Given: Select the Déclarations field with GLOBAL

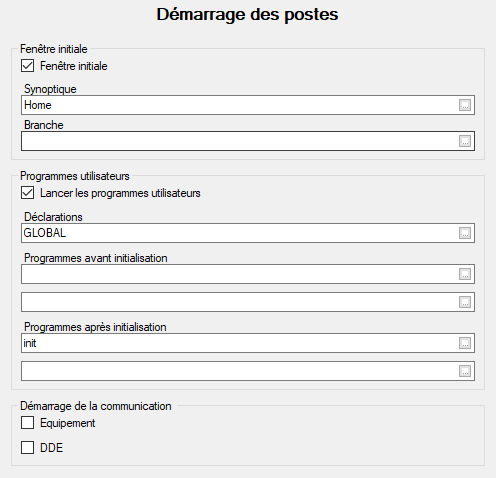Looking at the screenshot, I should [248, 233].
